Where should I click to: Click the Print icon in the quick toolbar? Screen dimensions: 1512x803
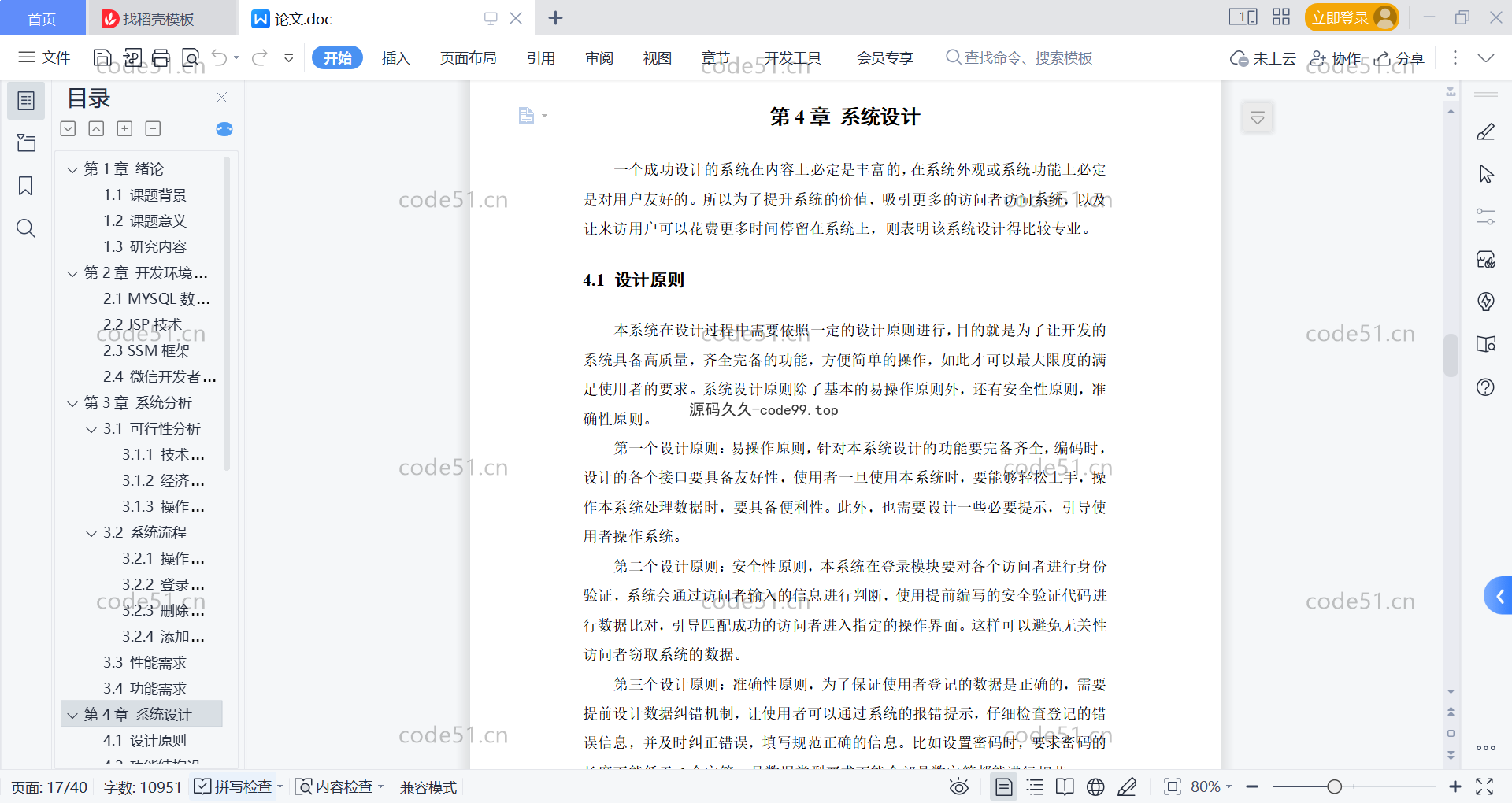click(161, 57)
